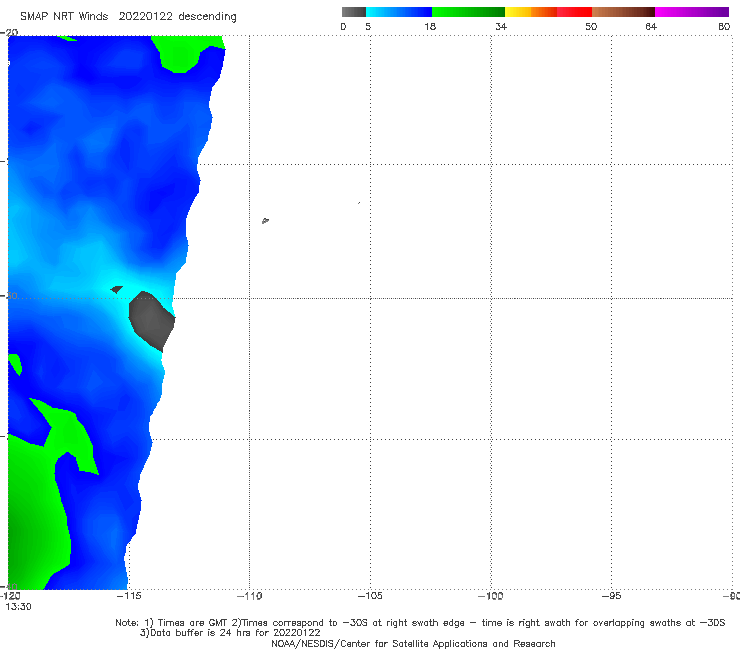Click the note "3)Data buffer is 24 hrs for 20220122"
740x650 pixels.
[x=230, y=633]
